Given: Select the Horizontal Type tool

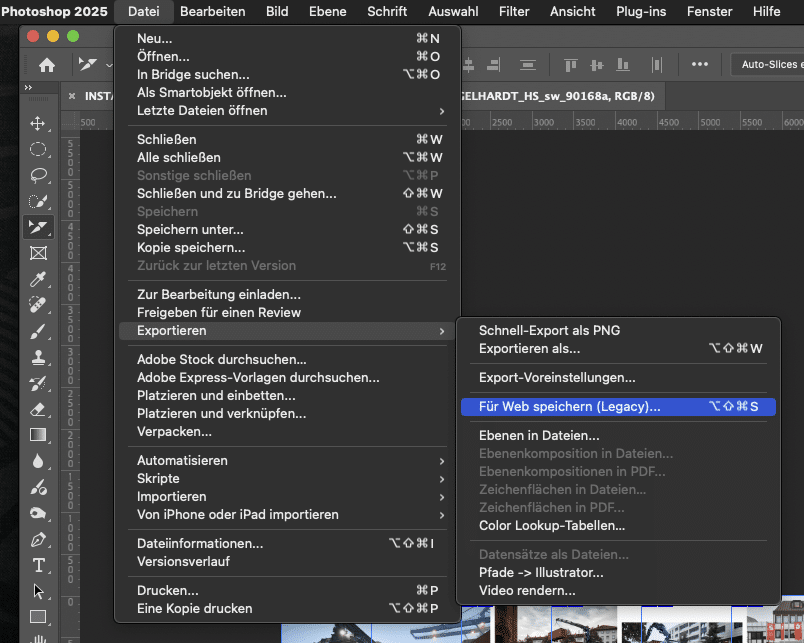Looking at the screenshot, I should 38,565.
